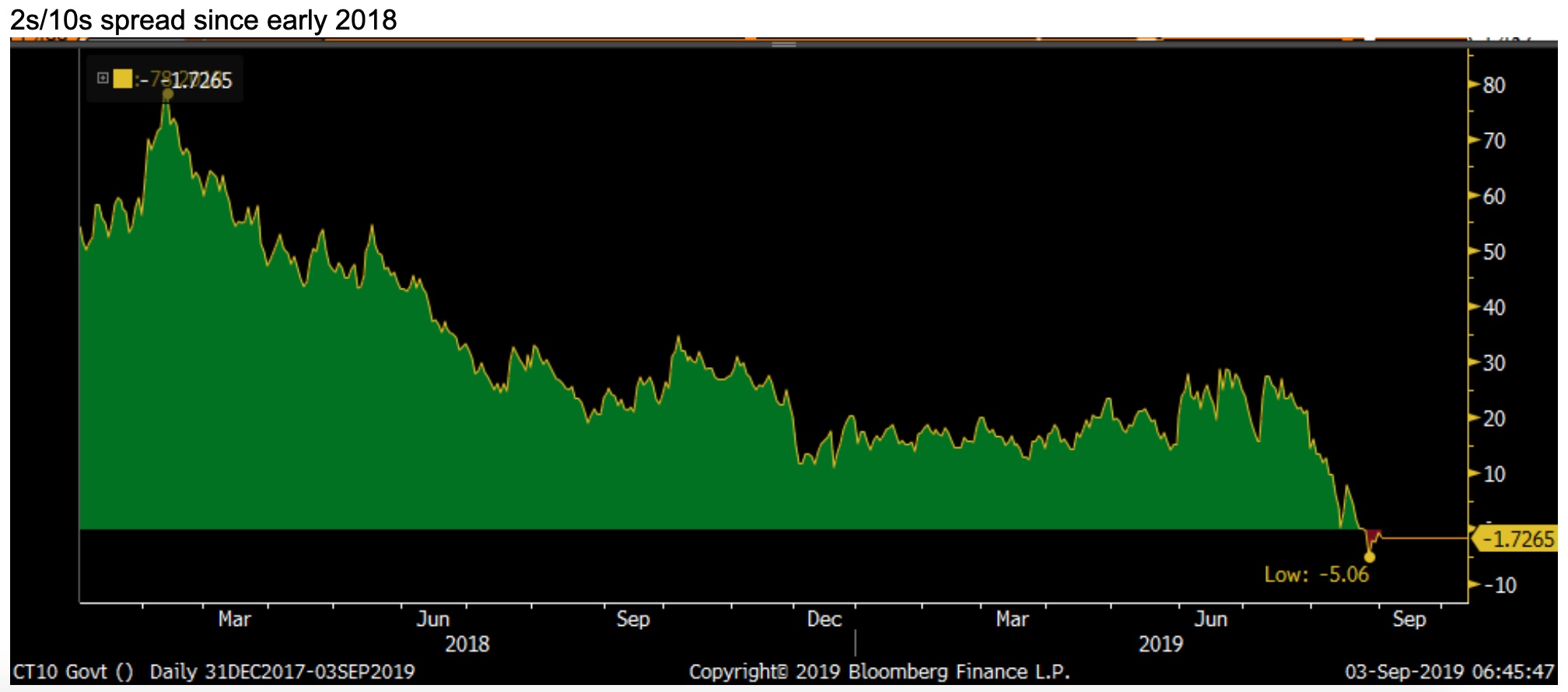Click the 50 tick label on y-axis

1493,252
